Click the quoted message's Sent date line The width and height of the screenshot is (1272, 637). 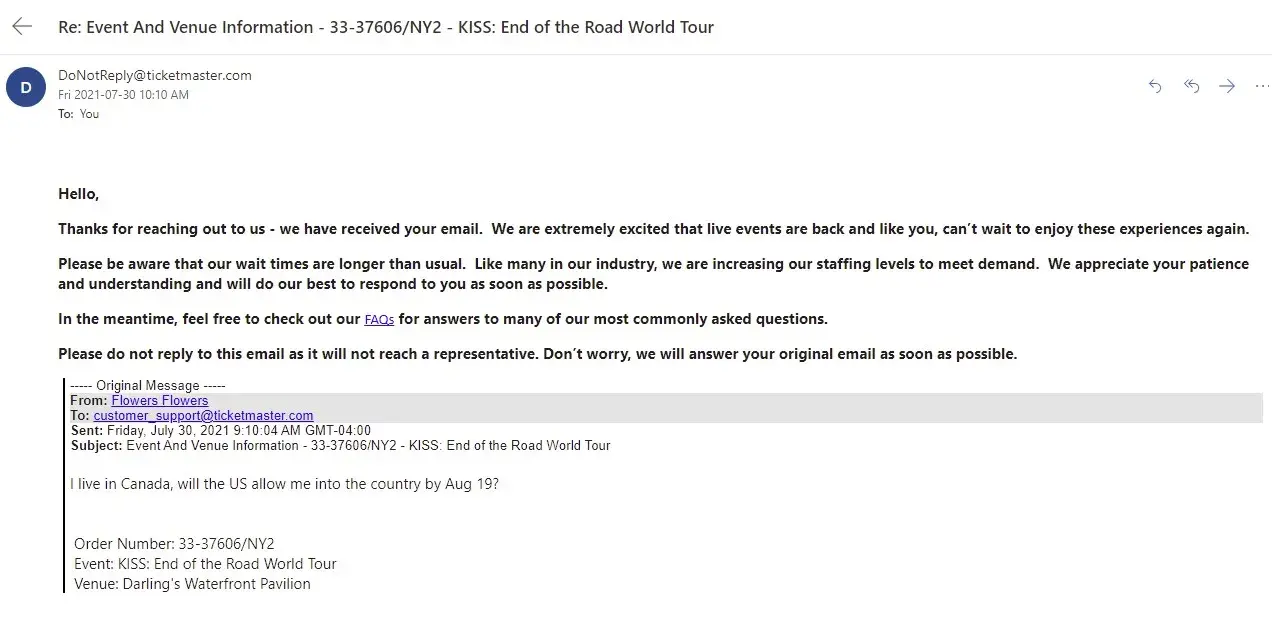(x=220, y=430)
